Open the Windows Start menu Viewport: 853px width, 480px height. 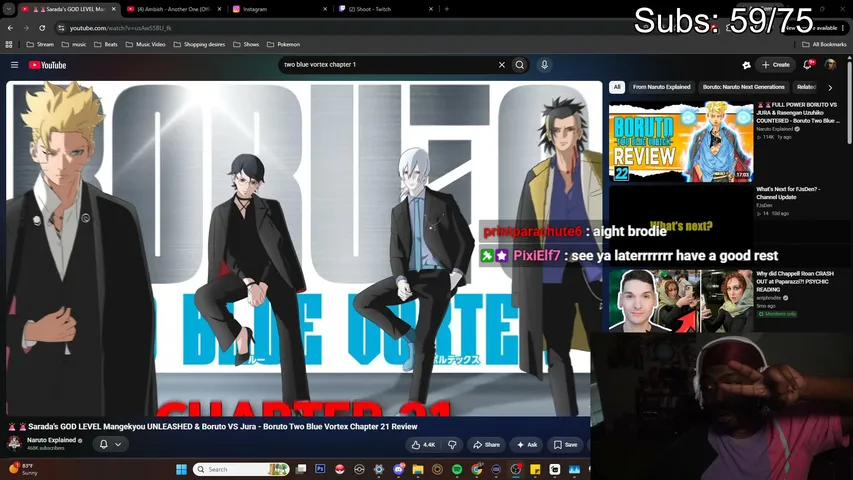click(x=182, y=469)
